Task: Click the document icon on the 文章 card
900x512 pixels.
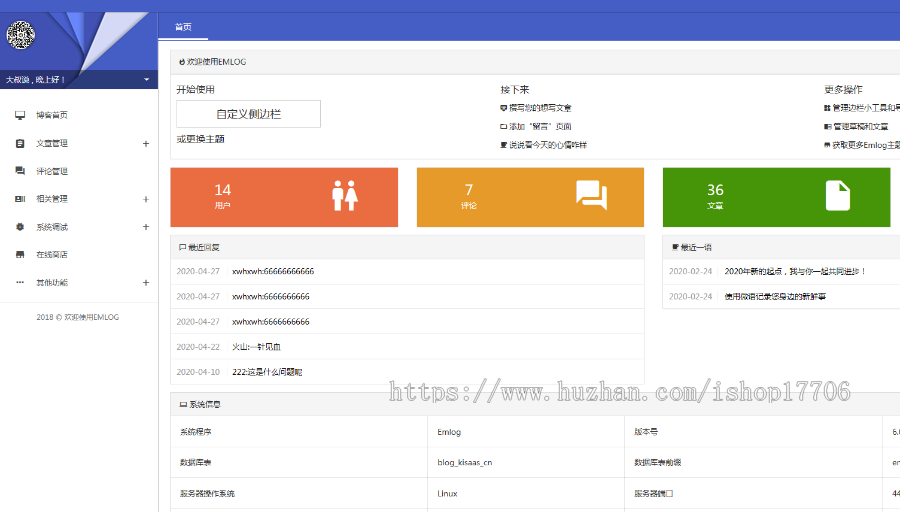Action: tap(838, 196)
